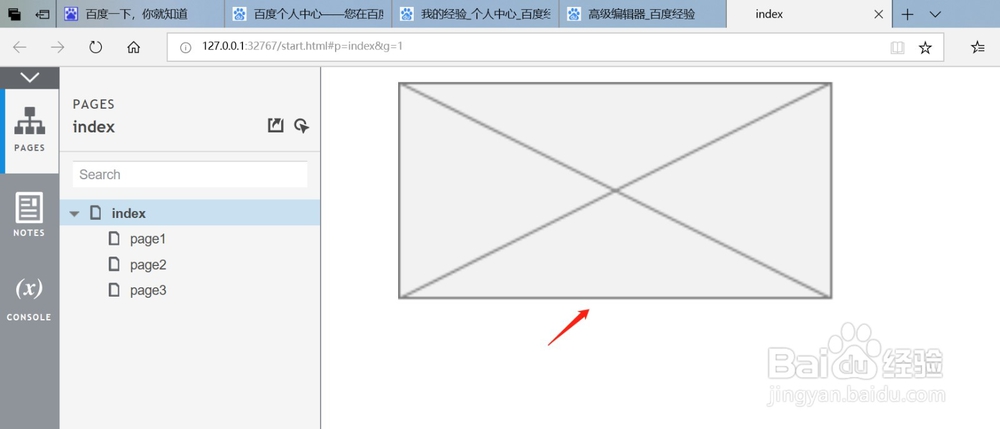Close the index browser tab
This screenshot has width=1000, height=429.
(878, 14)
